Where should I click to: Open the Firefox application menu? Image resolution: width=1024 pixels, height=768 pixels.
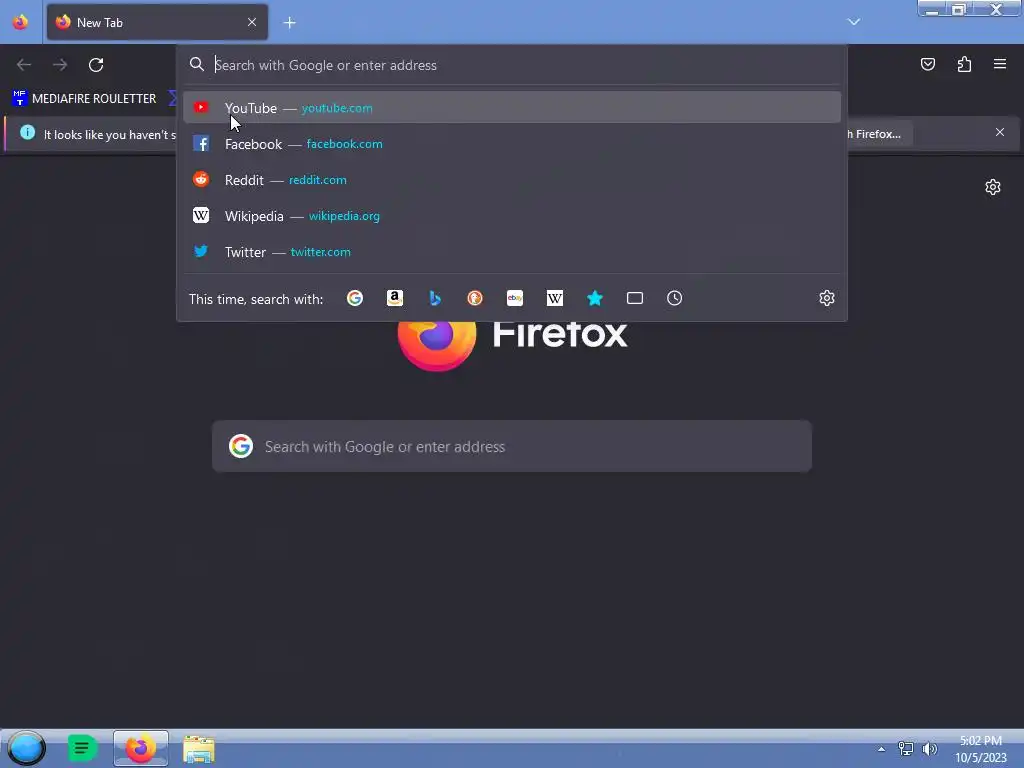[x=1000, y=64]
